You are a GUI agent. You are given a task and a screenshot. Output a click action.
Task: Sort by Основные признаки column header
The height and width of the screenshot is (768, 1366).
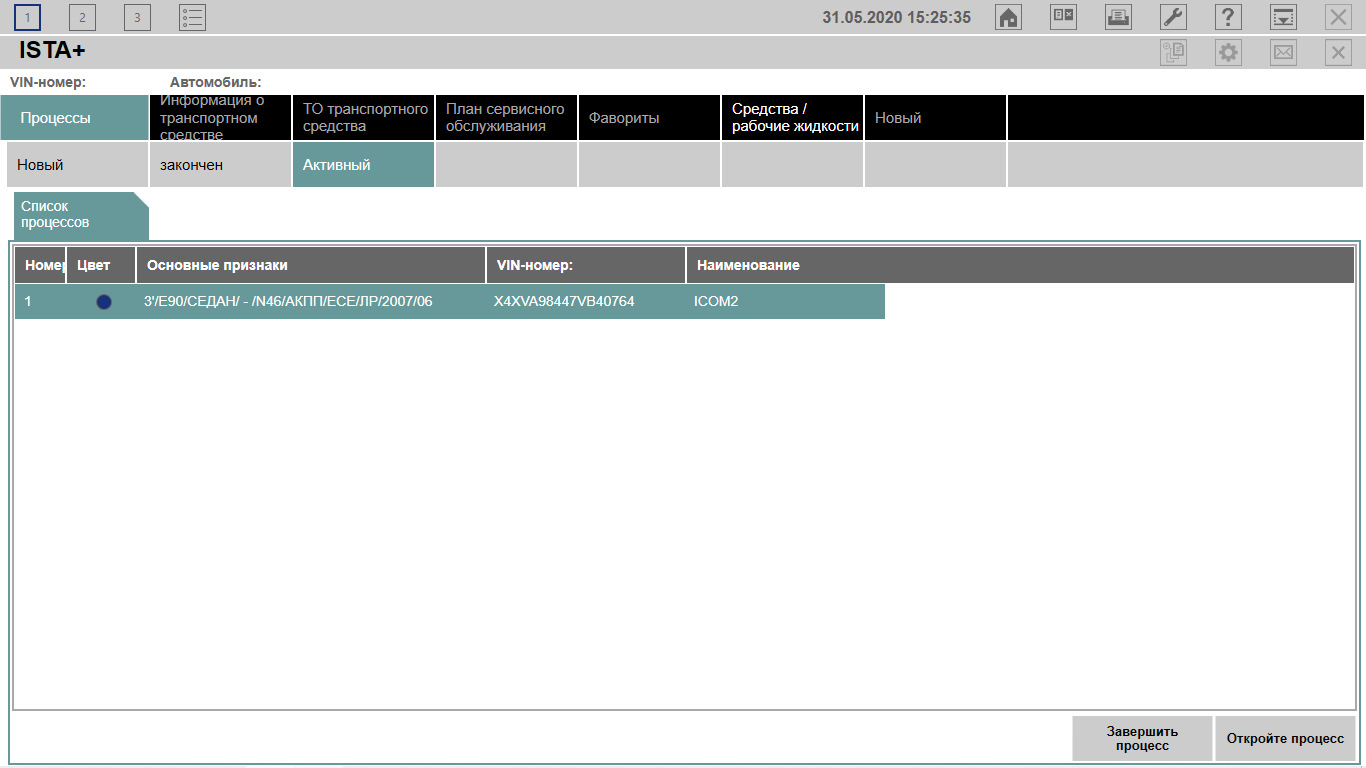click(311, 265)
